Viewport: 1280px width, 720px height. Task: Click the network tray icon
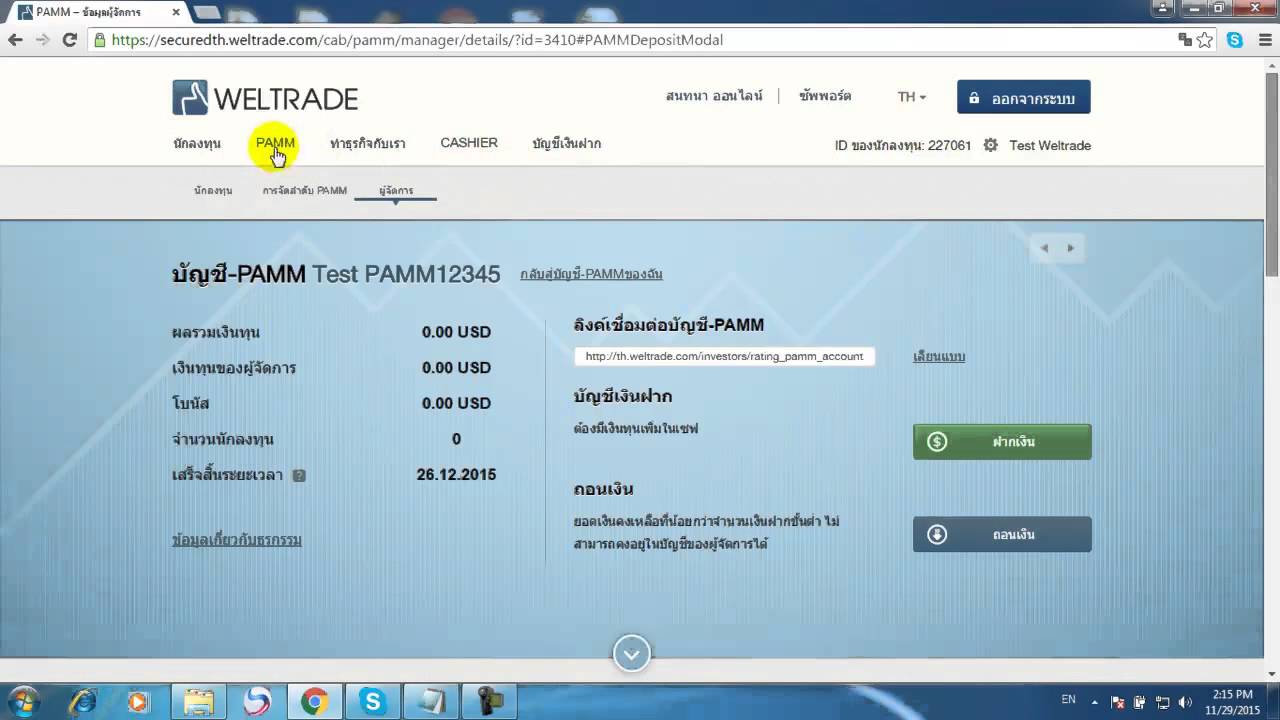pos(1162,702)
